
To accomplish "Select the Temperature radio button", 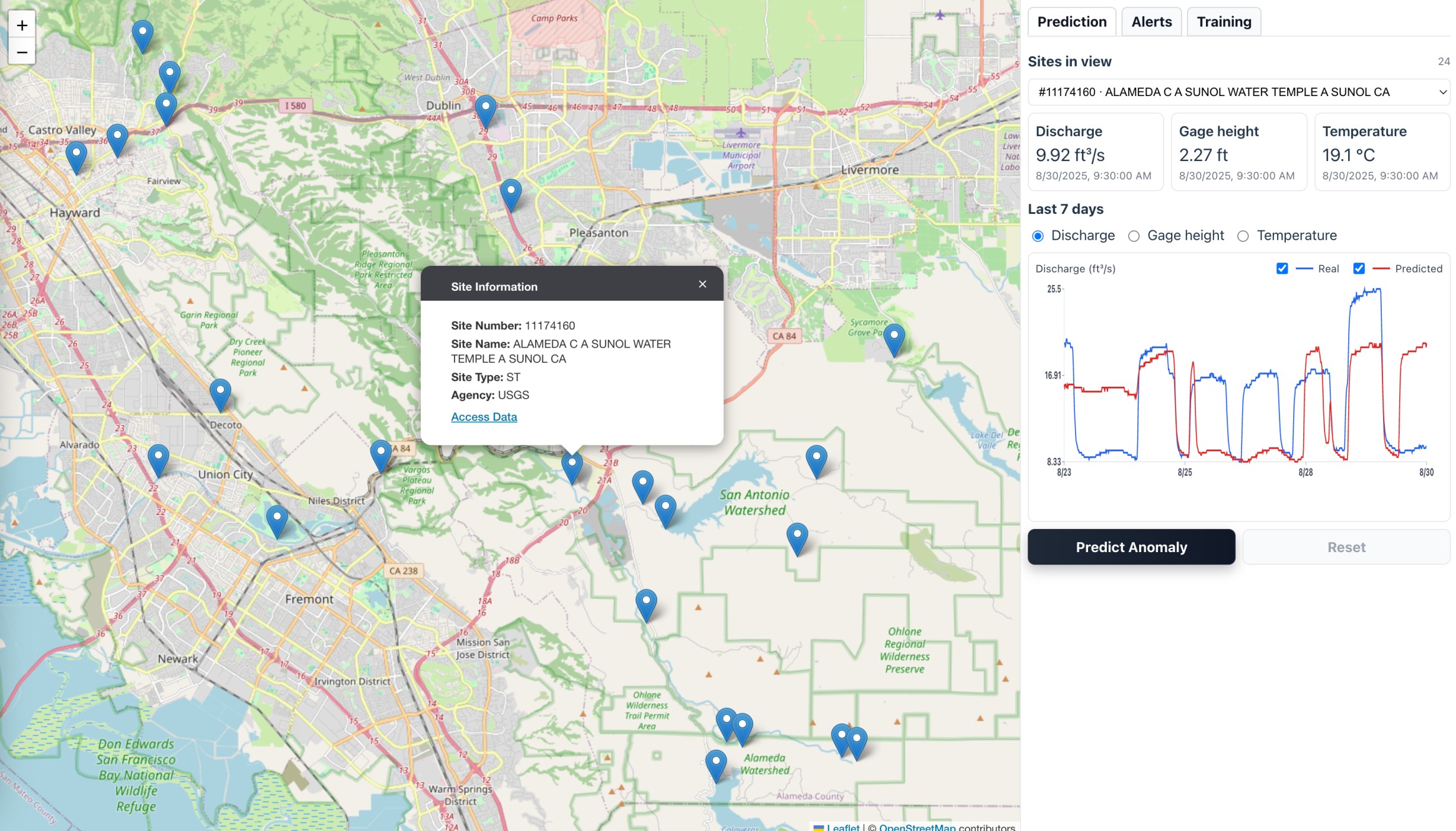I will point(1243,236).
